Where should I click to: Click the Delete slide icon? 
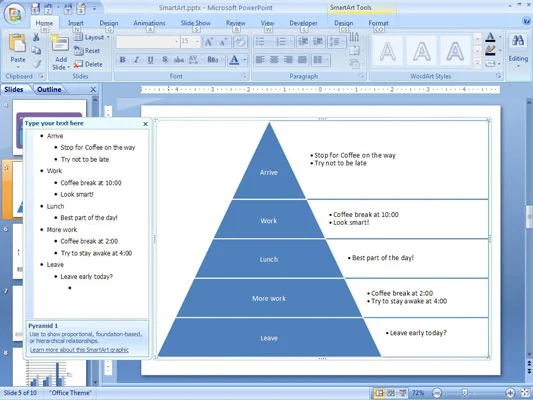[78, 64]
